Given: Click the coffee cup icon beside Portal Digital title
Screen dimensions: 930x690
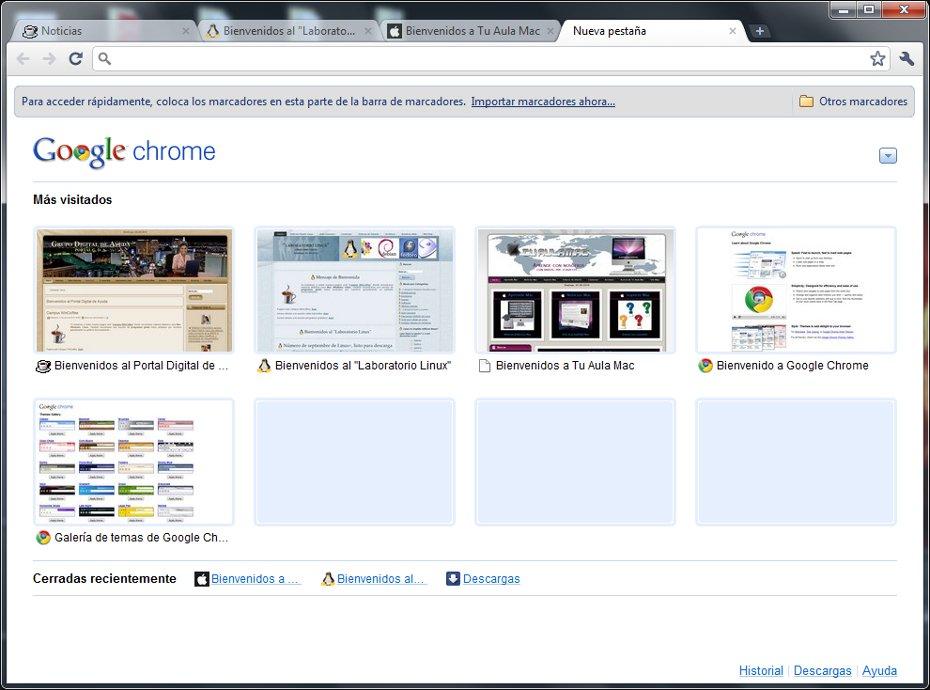Looking at the screenshot, I should coord(43,366).
